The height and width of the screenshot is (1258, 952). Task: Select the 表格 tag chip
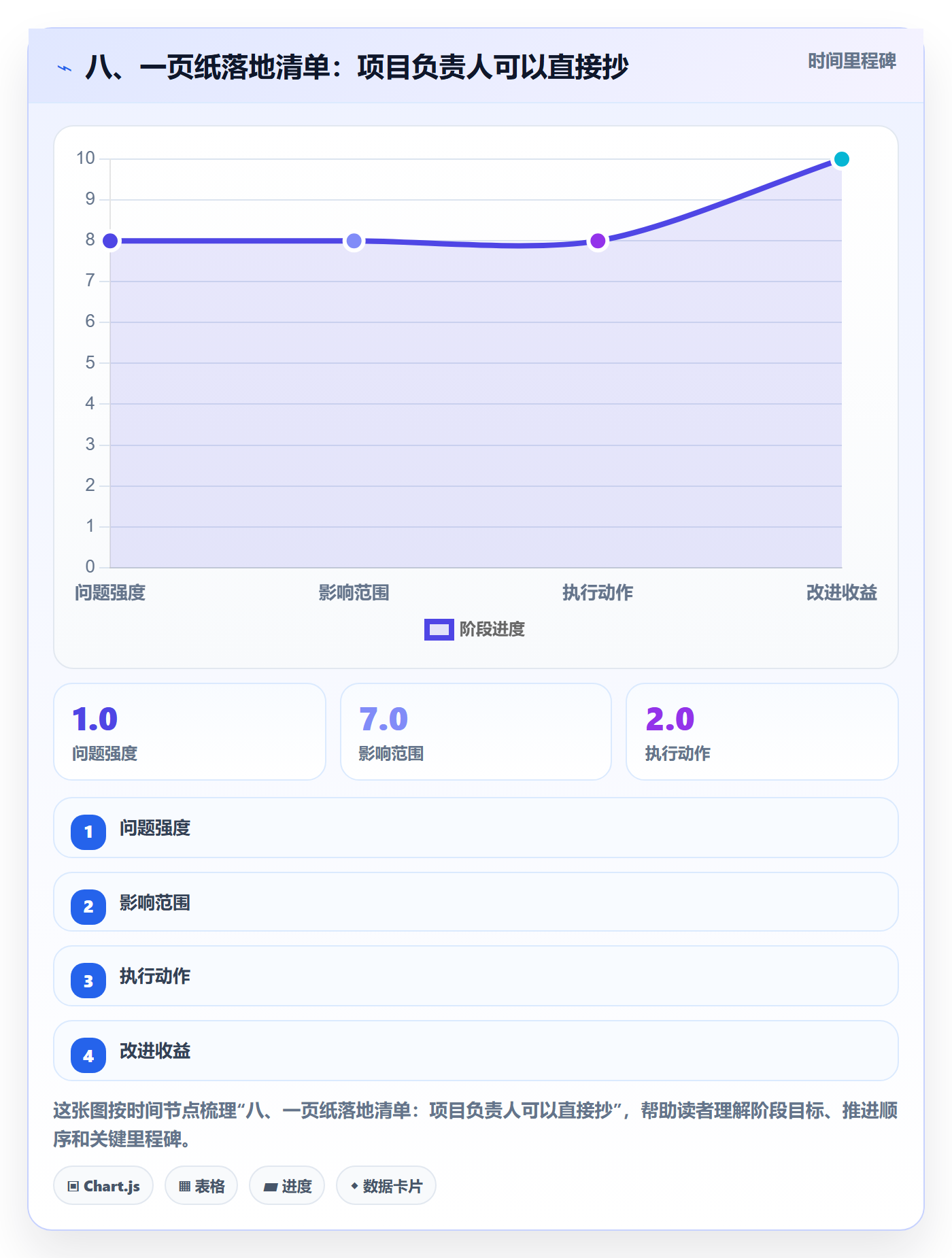pyautogui.click(x=201, y=1185)
